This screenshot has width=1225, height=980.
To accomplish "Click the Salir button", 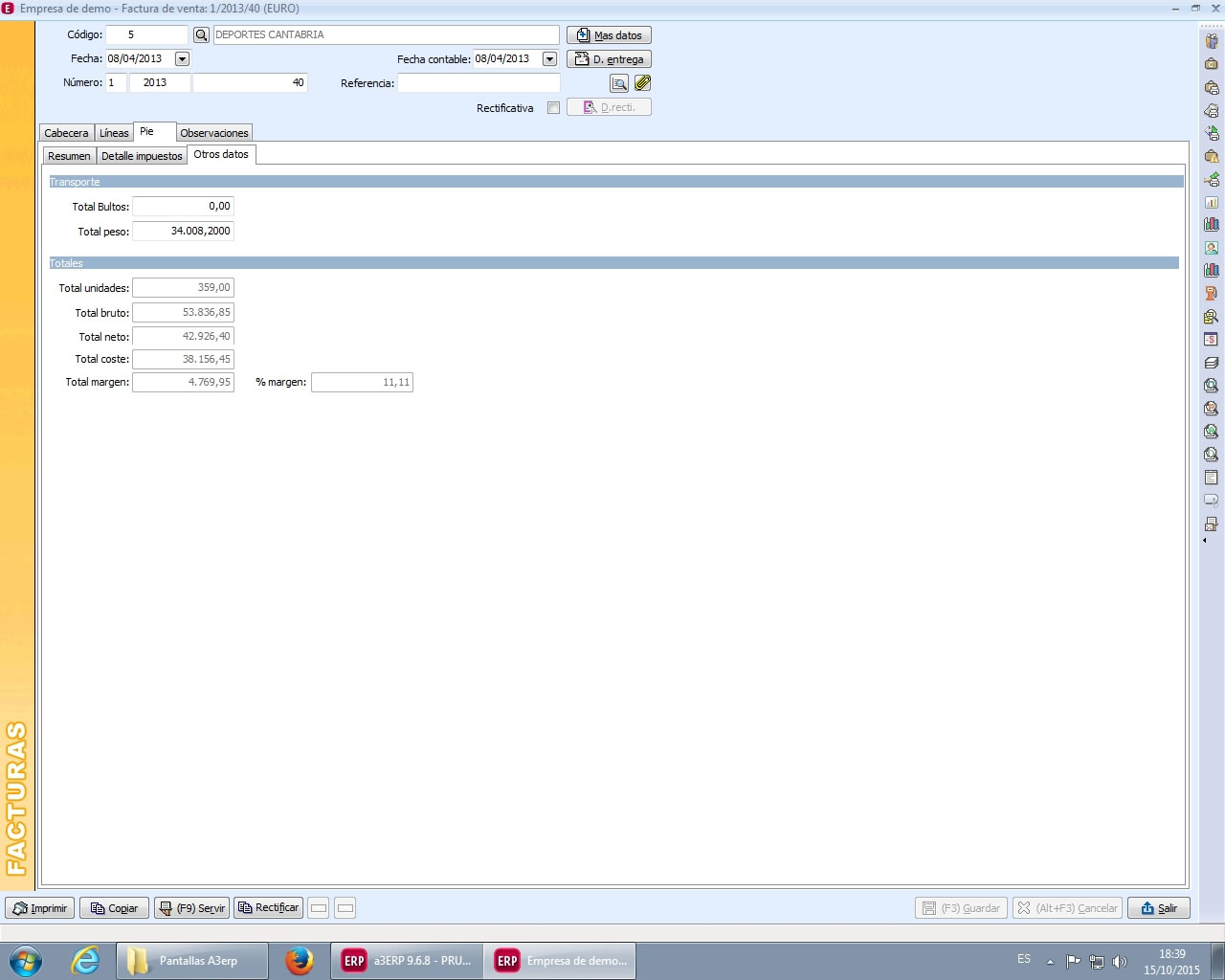I will point(1159,908).
